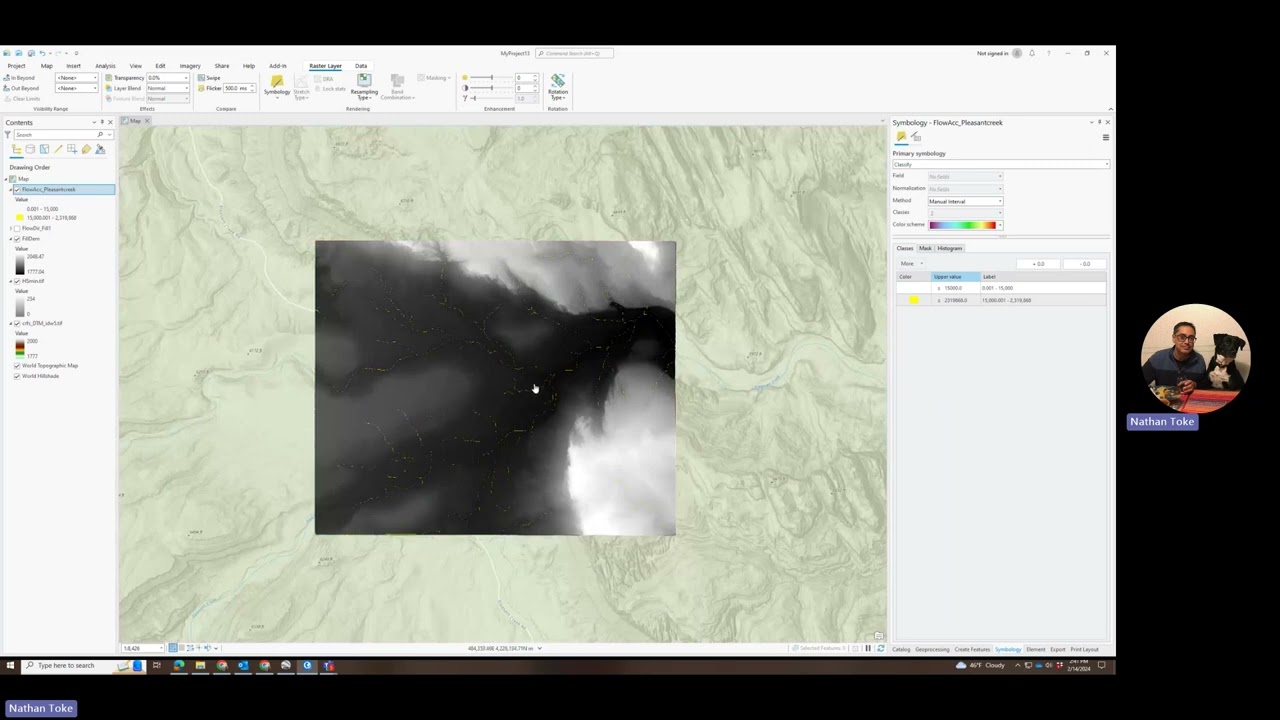Screen dimensions: 1280x720
Task: Open the Resampling Type tool
Action: point(364,87)
